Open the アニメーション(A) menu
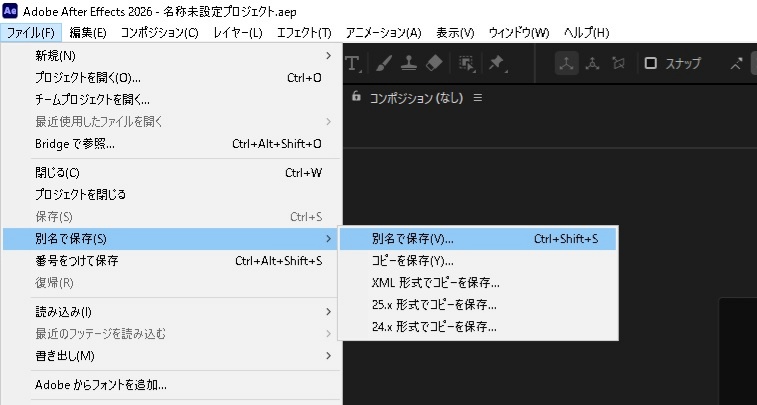The height and width of the screenshot is (405, 757). point(383,33)
